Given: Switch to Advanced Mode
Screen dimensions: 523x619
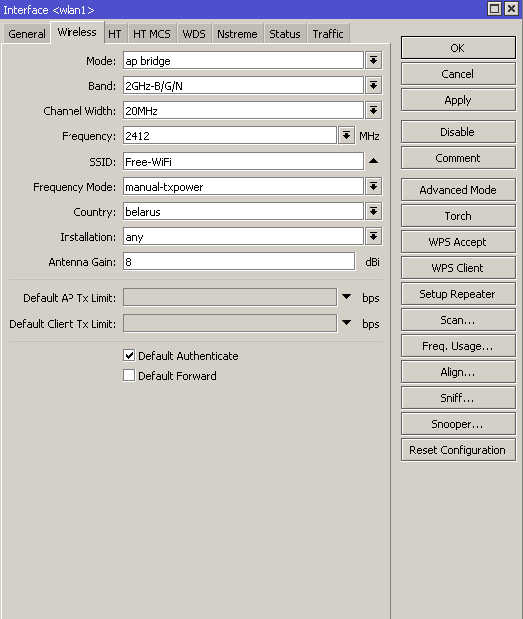Looking at the screenshot, I should click(458, 190).
